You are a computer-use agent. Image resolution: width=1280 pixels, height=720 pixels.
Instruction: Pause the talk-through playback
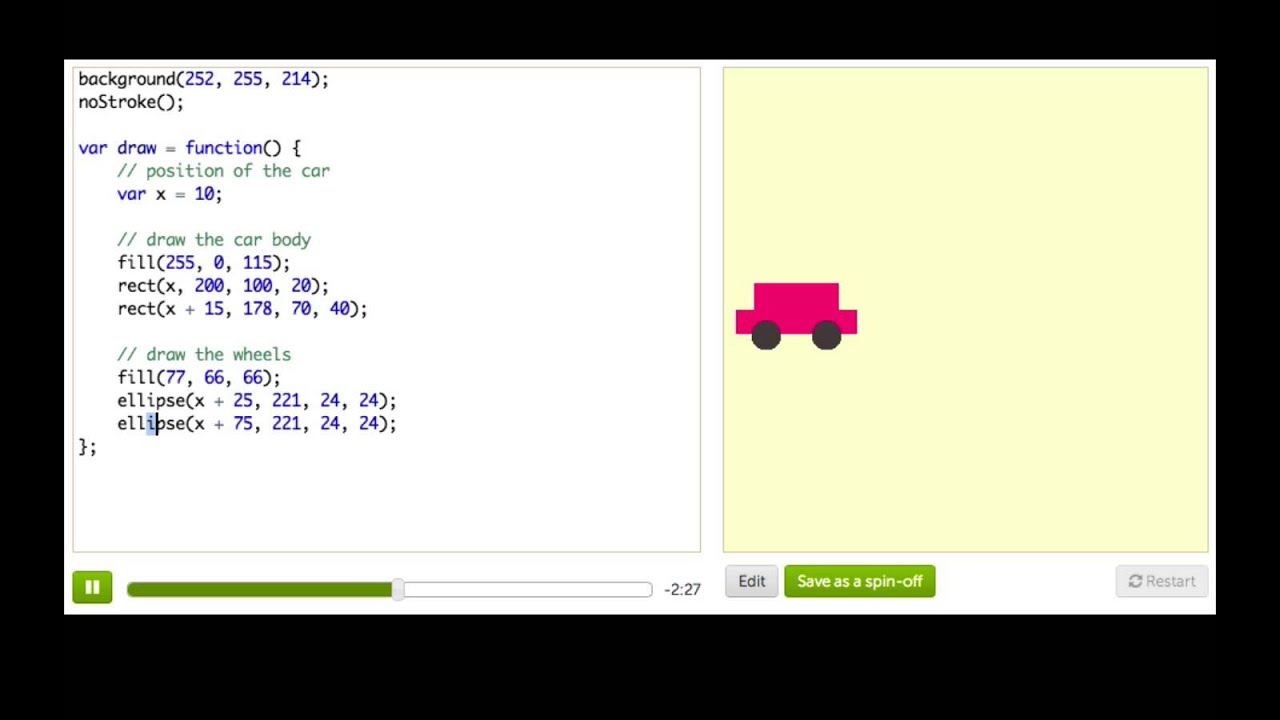click(92, 588)
